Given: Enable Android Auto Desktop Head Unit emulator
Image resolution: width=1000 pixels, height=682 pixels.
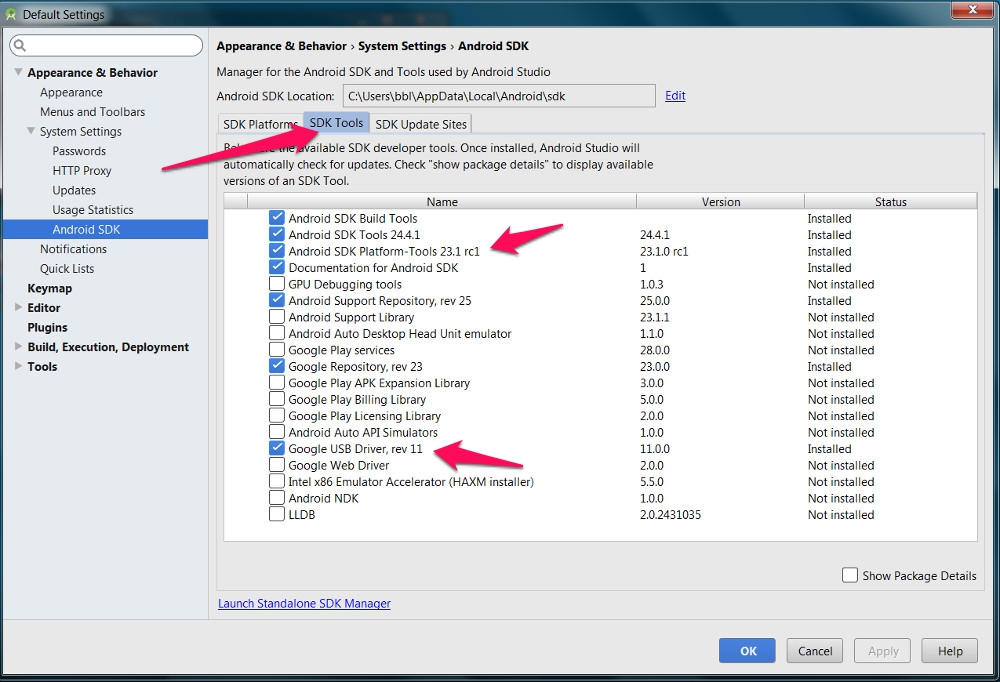Looking at the screenshot, I should coord(277,334).
